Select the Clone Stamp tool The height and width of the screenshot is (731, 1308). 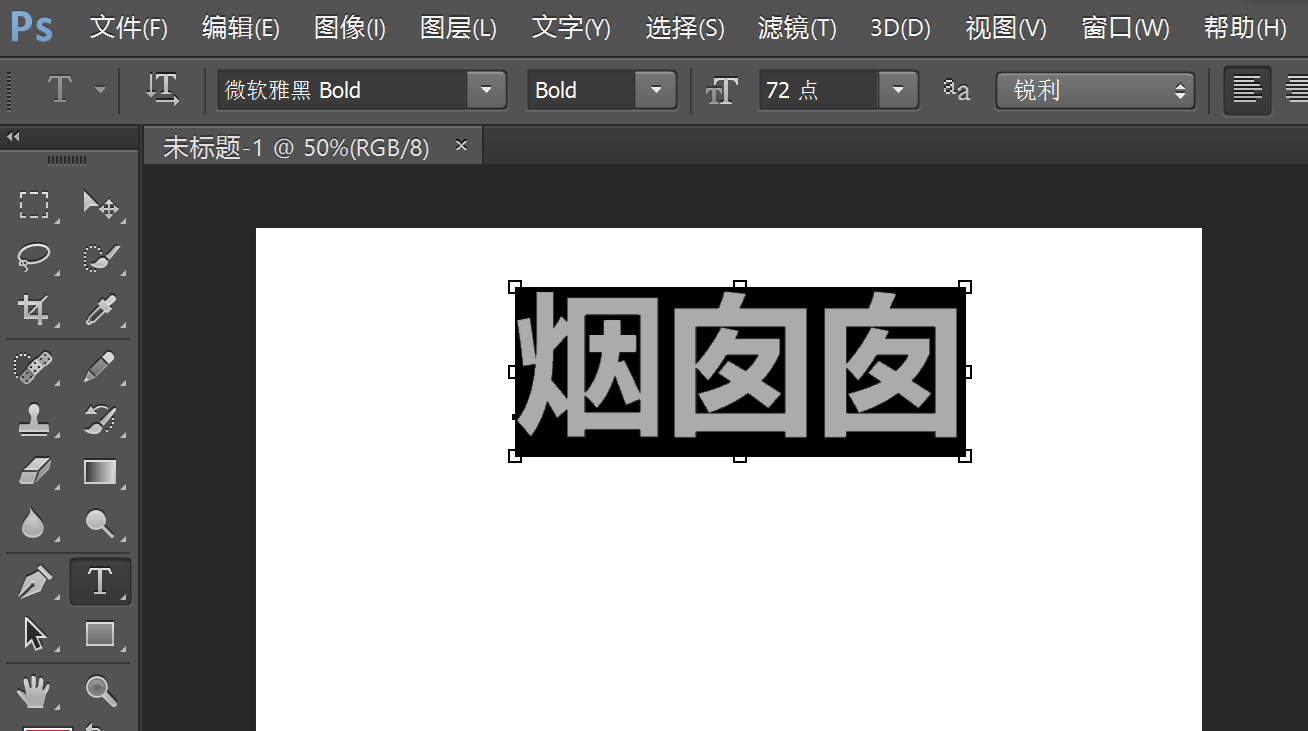[x=34, y=419]
